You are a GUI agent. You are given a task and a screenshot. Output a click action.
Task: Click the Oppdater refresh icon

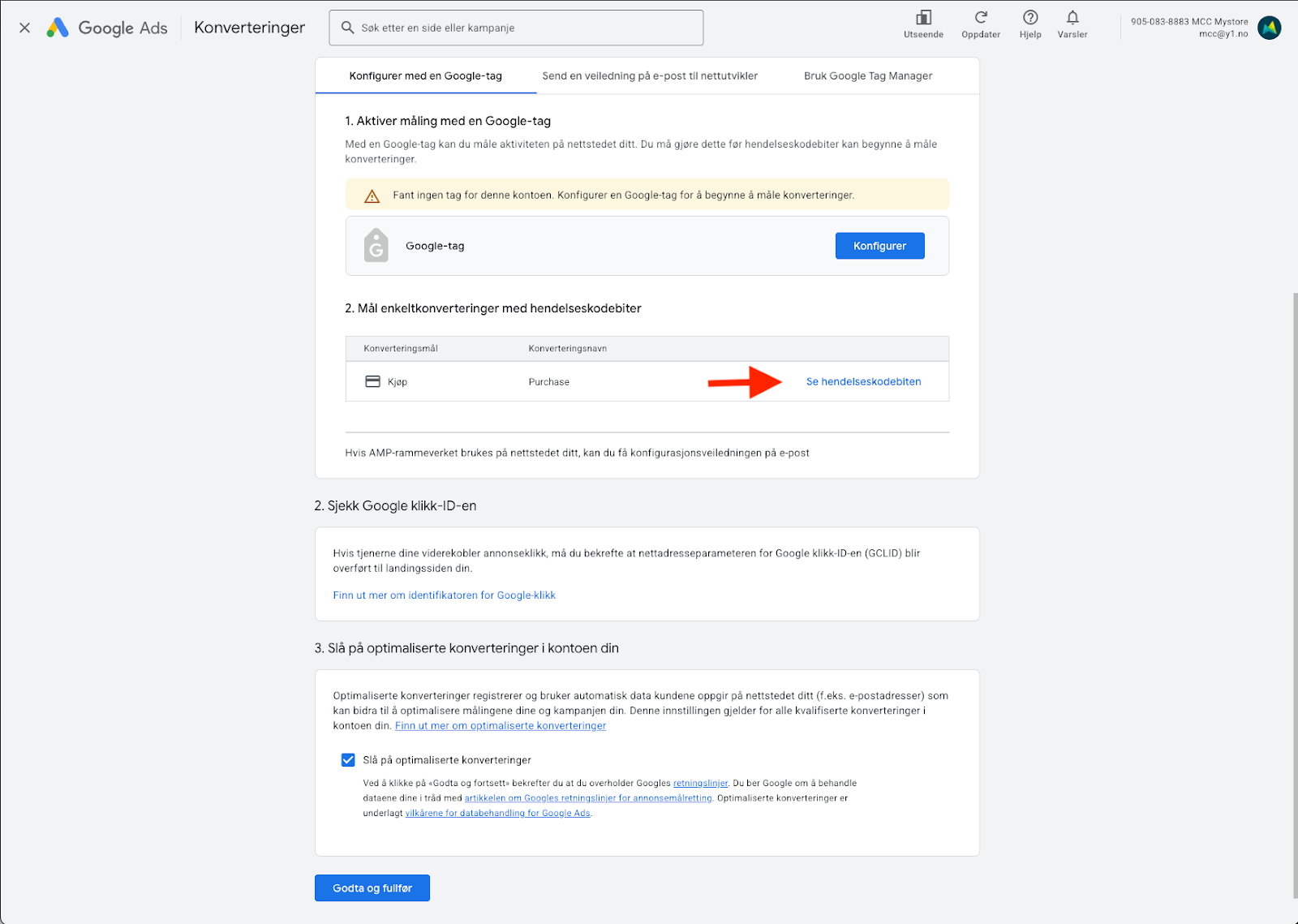(981, 18)
